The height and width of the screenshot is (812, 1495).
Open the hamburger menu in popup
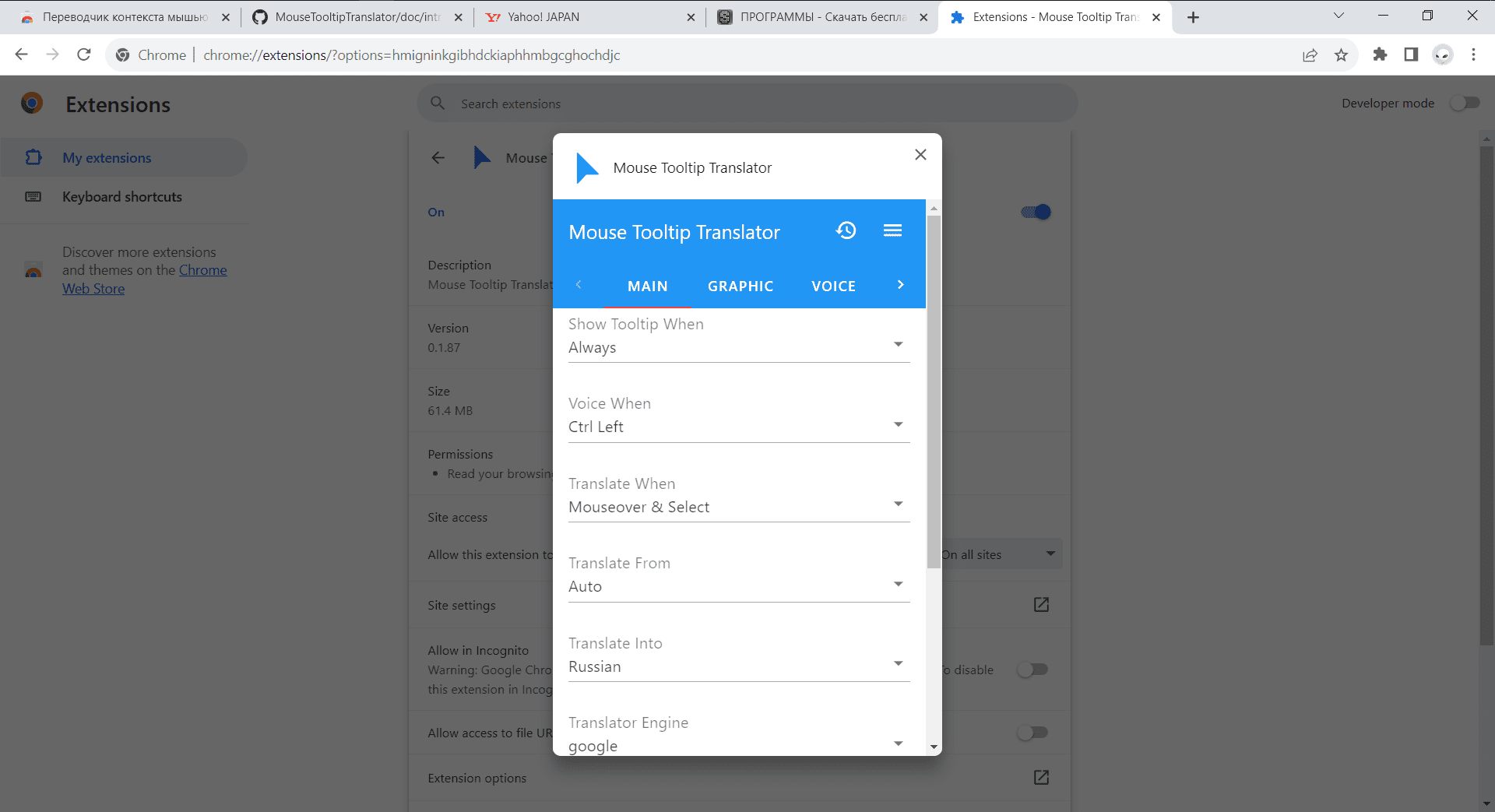[x=892, y=230]
